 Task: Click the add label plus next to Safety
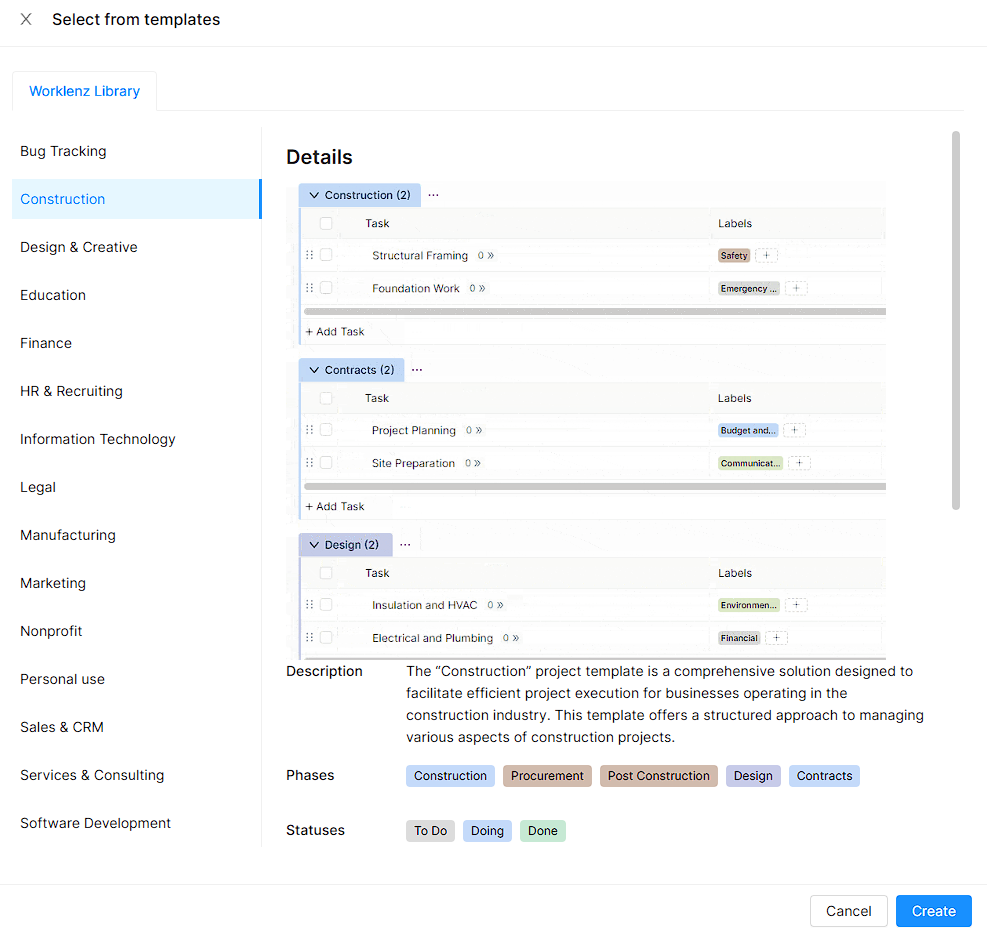[767, 256]
